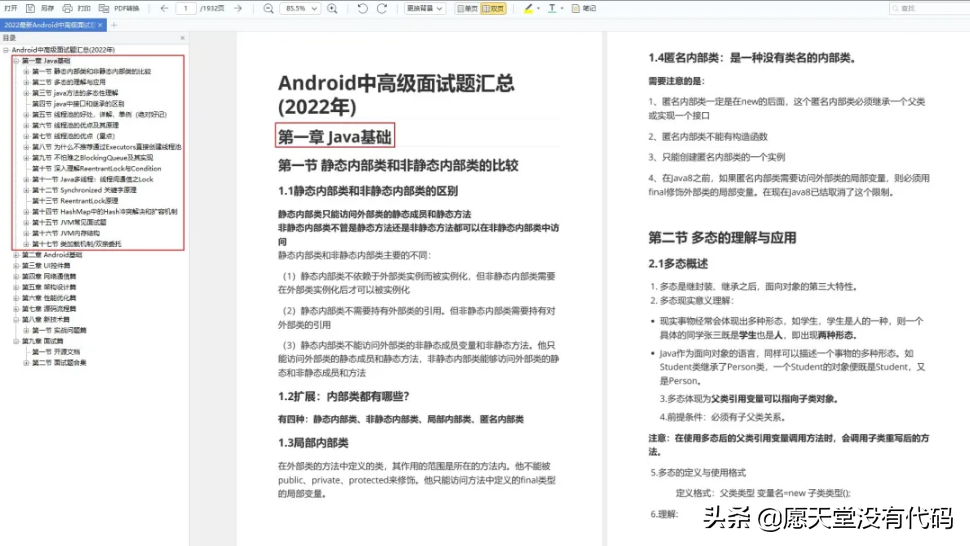This screenshot has height=546, width=970.
Task: Click the page number input field
Action: [185, 8]
